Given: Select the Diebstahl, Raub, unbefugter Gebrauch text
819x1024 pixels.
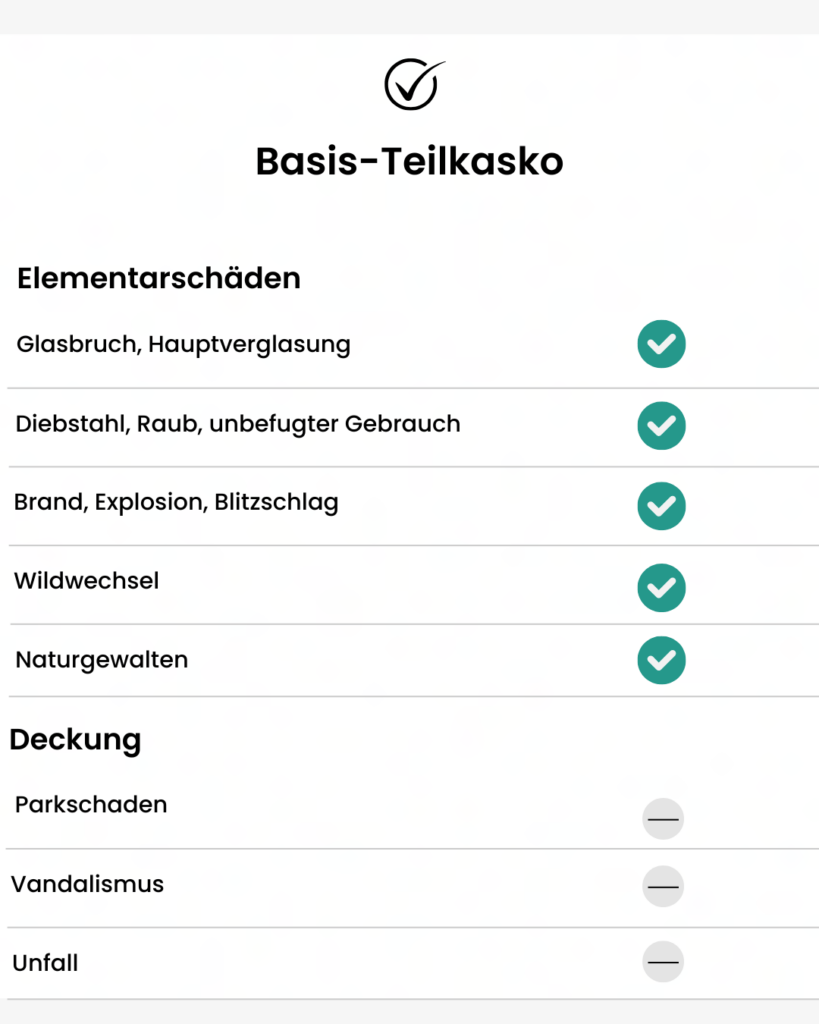Looking at the screenshot, I should click(238, 424).
